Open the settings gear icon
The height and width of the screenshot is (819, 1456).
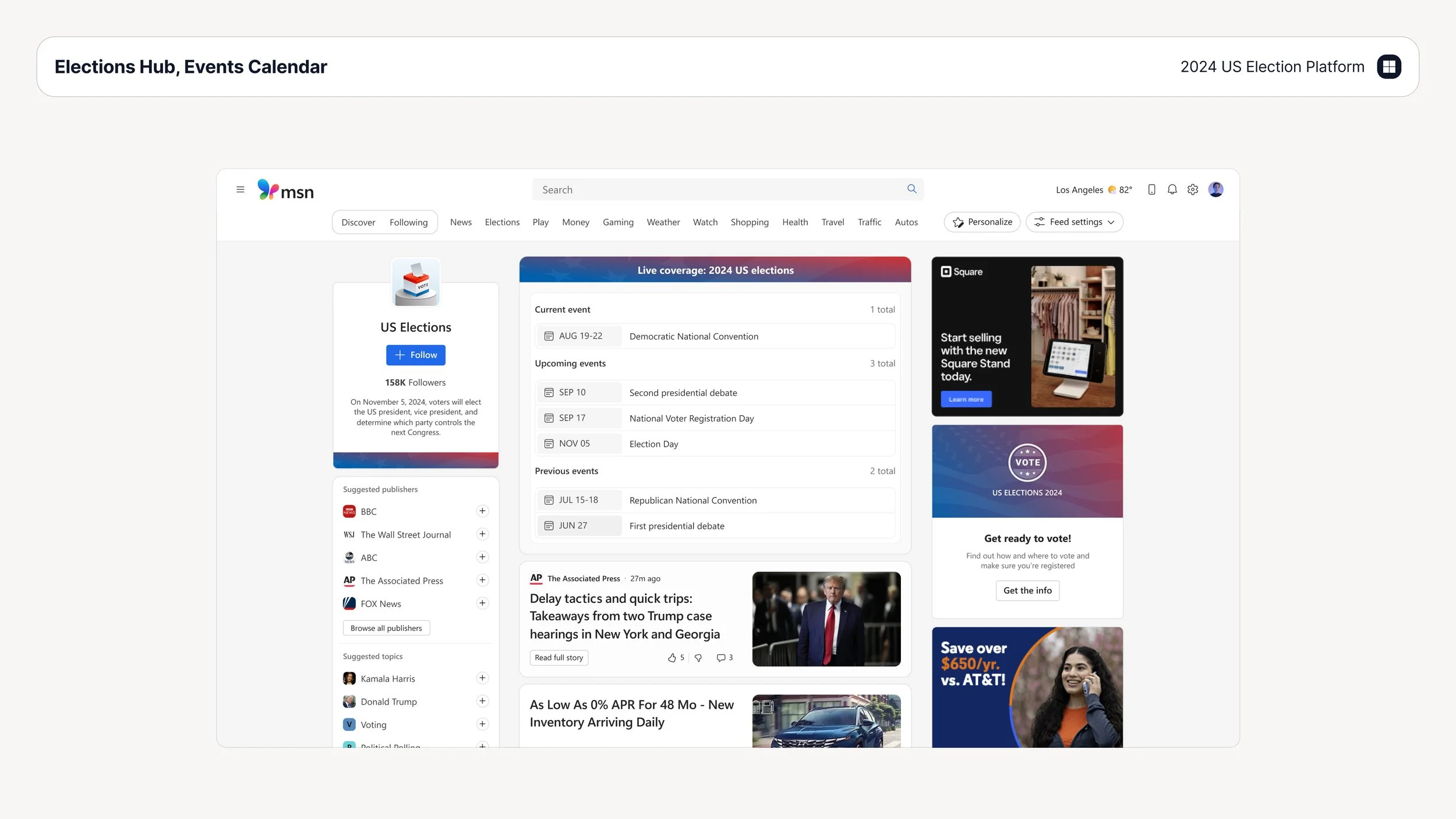coord(1192,189)
